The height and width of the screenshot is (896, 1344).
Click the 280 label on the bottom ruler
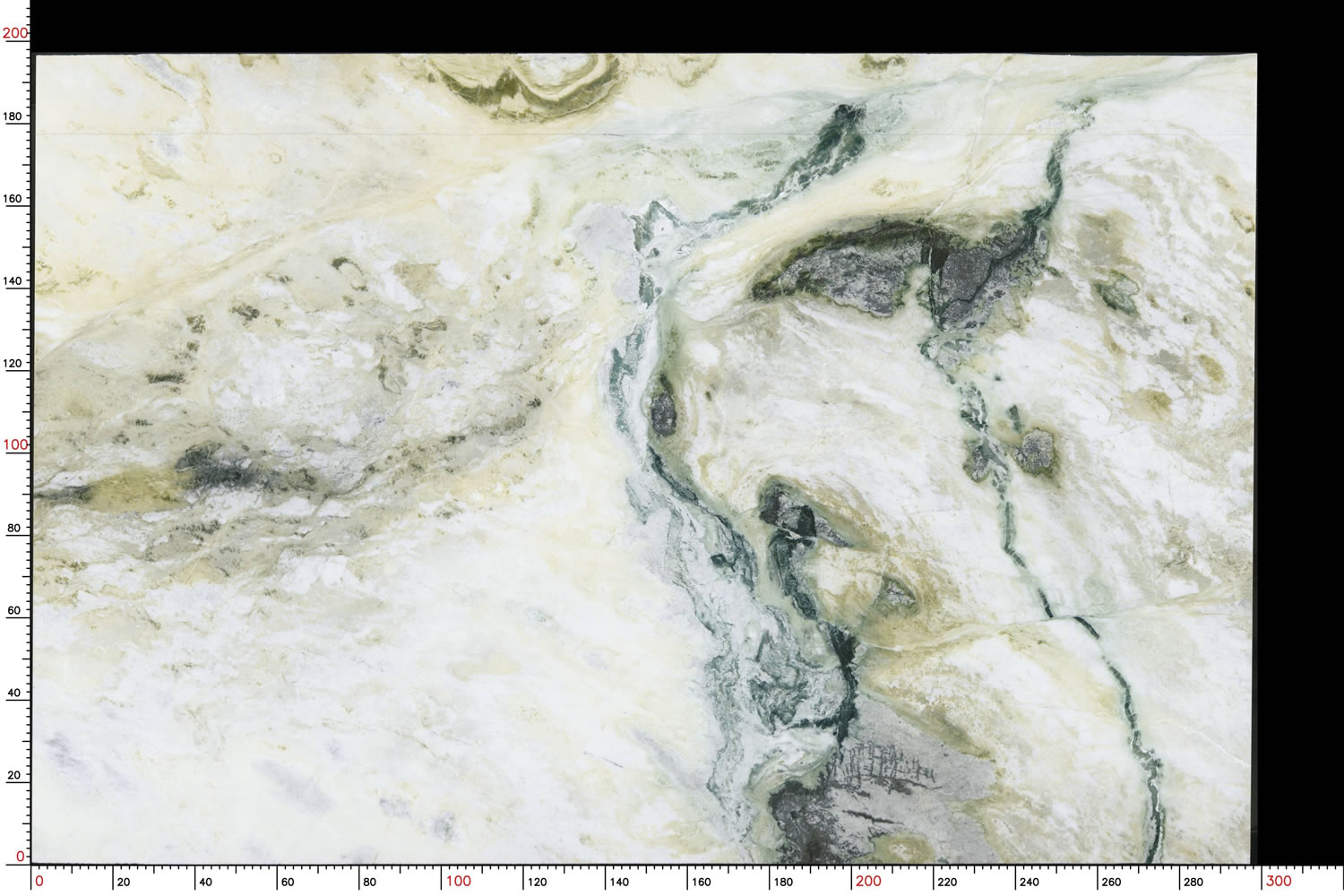(1193, 883)
